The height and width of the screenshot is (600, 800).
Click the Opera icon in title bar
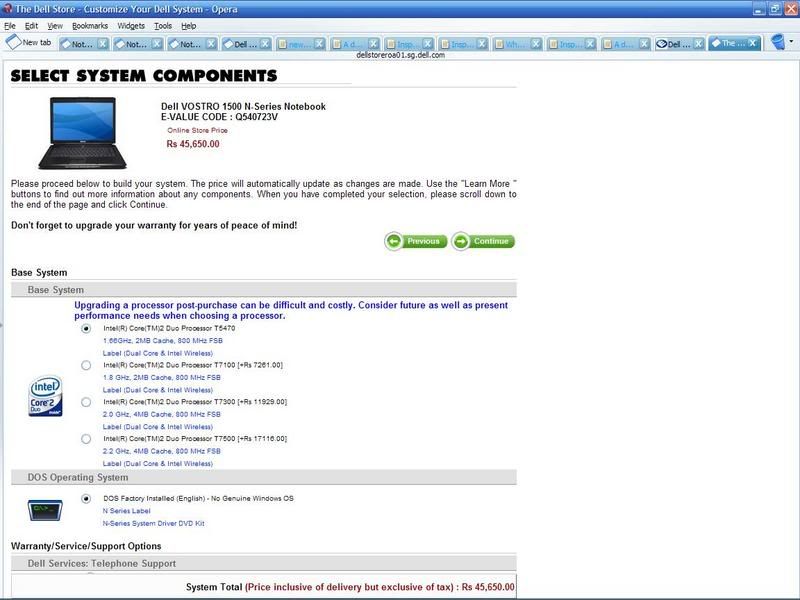pos(7,9)
